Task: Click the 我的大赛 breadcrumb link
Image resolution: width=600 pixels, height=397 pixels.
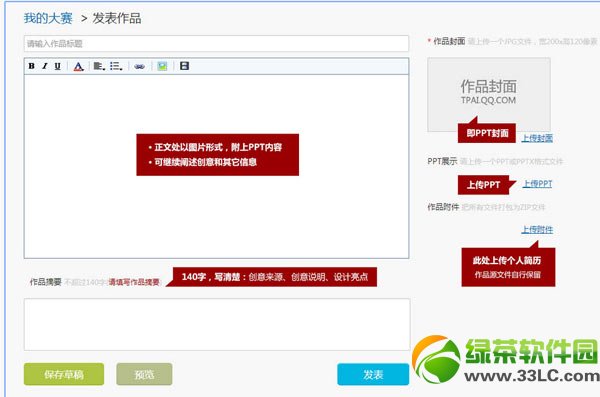Action: 48,18
